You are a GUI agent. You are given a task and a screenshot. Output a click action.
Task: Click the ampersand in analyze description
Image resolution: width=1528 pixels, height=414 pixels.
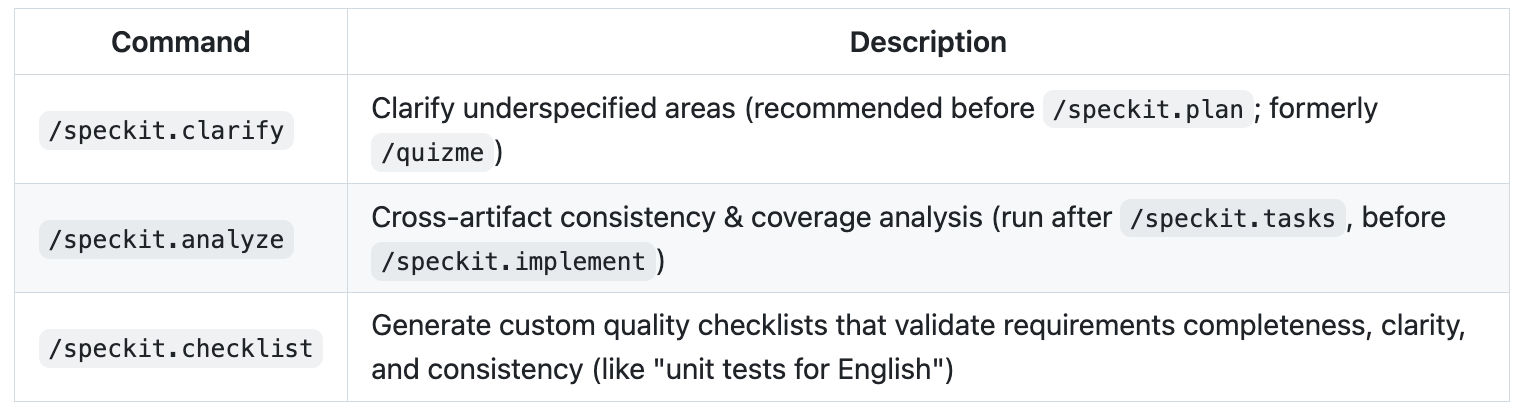tap(737, 218)
